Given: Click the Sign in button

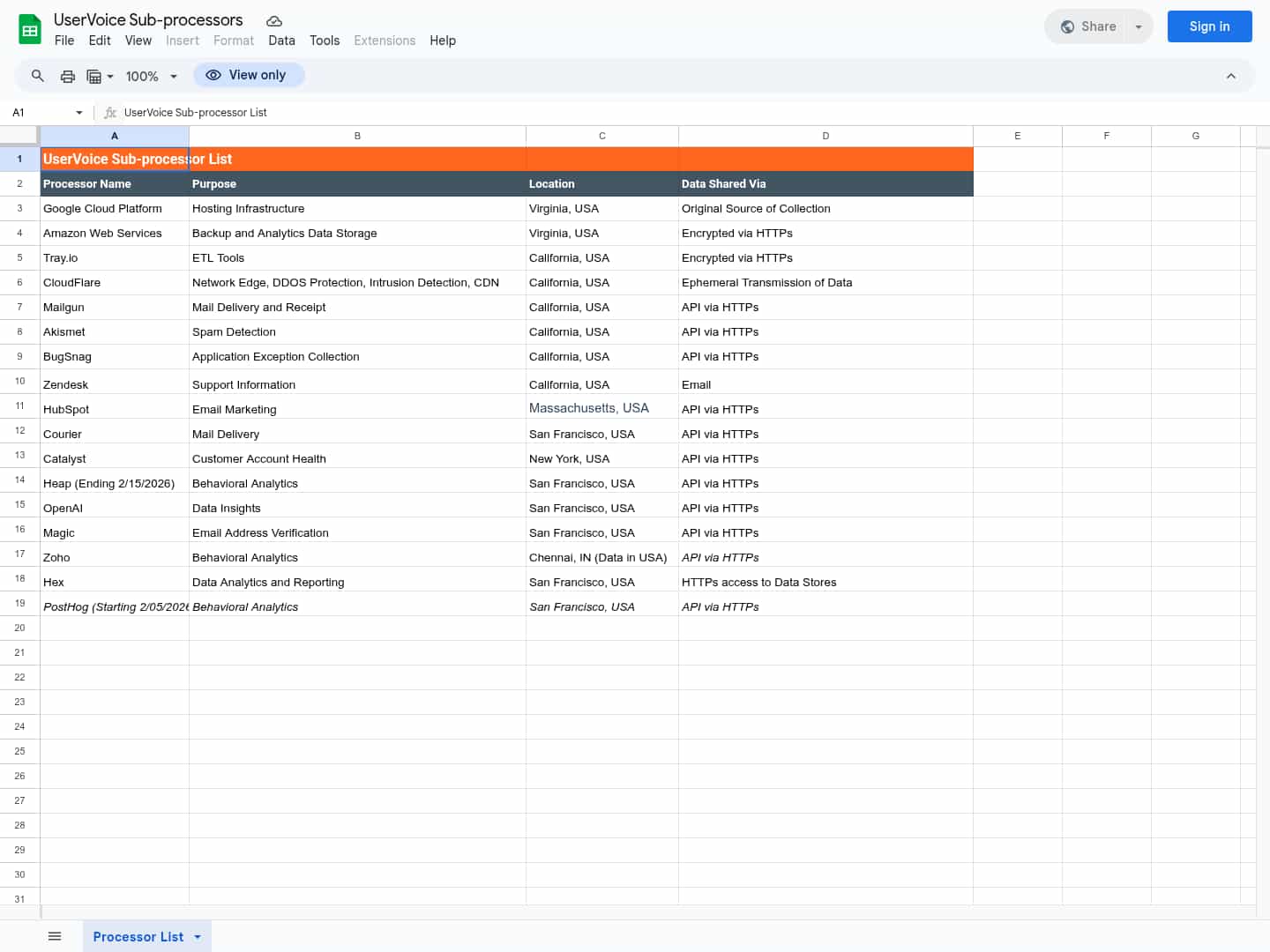Looking at the screenshot, I should tap(1209, 26).
